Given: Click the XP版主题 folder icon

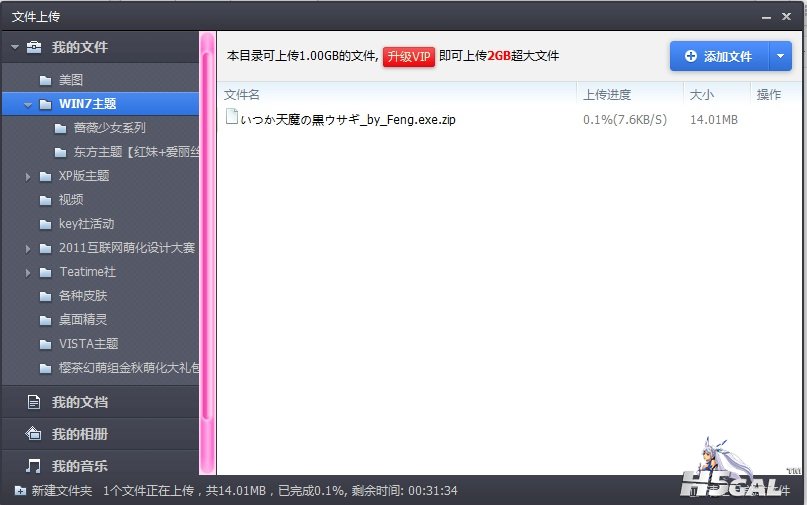Looking at the screenshot, I should (x=45, y=177).
